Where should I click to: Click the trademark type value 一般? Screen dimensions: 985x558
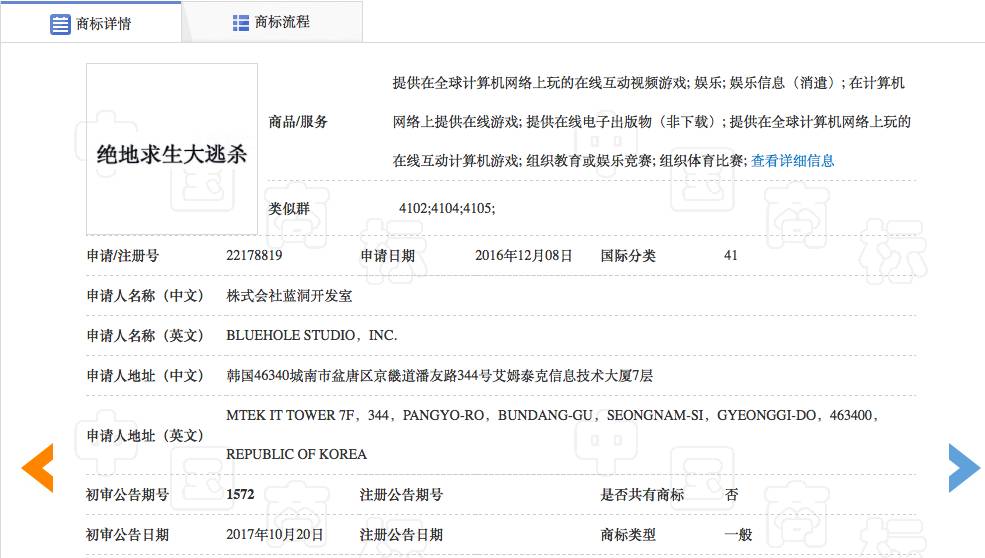click(738, 535)
